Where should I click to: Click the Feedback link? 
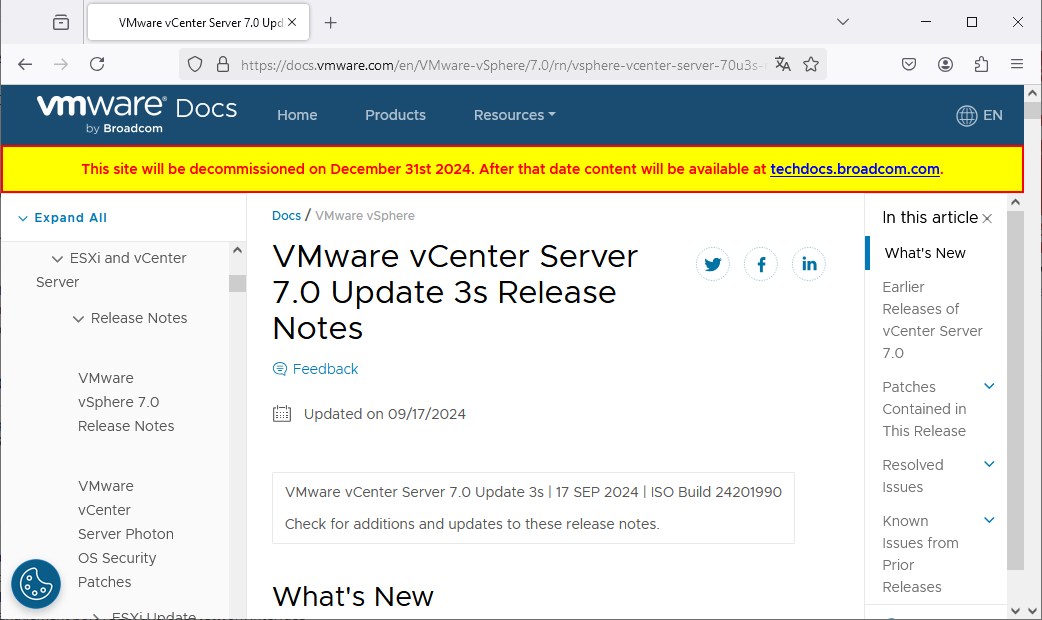(316, 369)
